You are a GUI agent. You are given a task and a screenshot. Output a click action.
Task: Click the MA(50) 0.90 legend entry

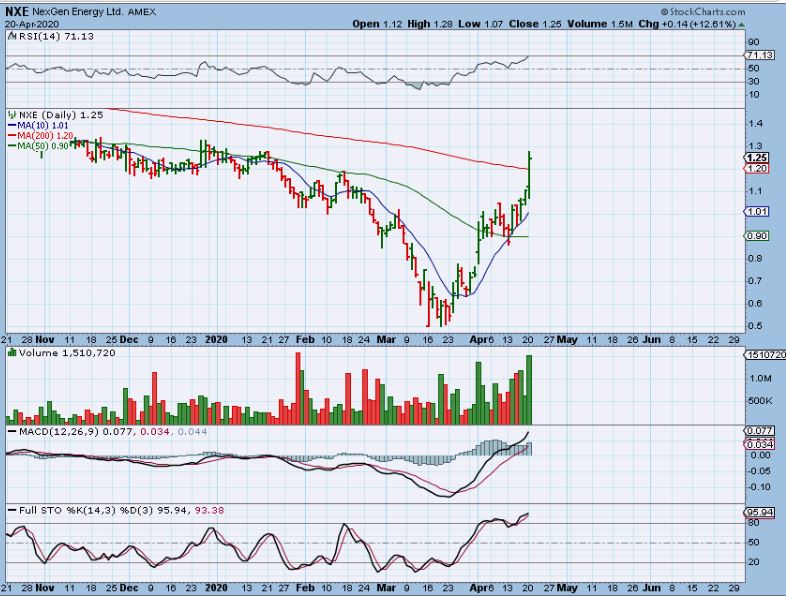(x=38, y=145)
